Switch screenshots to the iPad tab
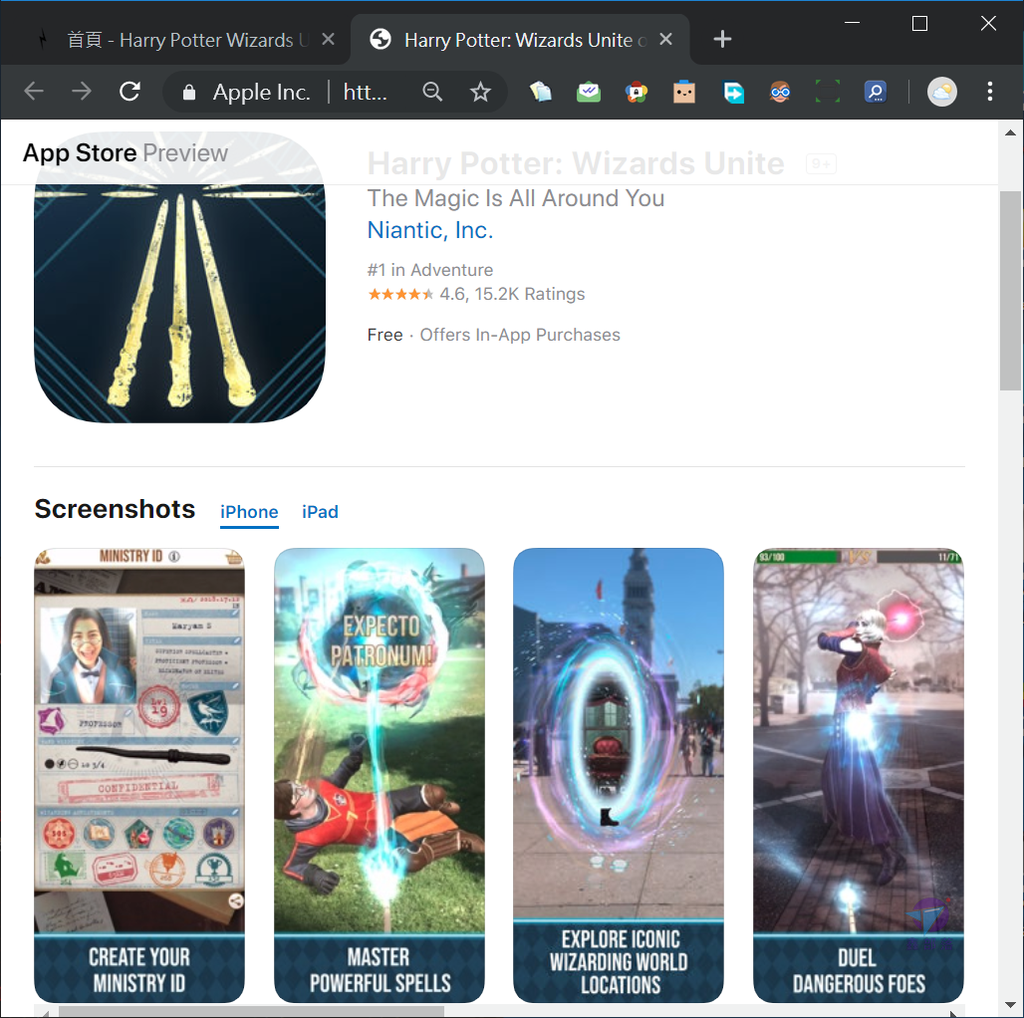The width and height of the screenshot is (1024, 1018). click(320, 512)
